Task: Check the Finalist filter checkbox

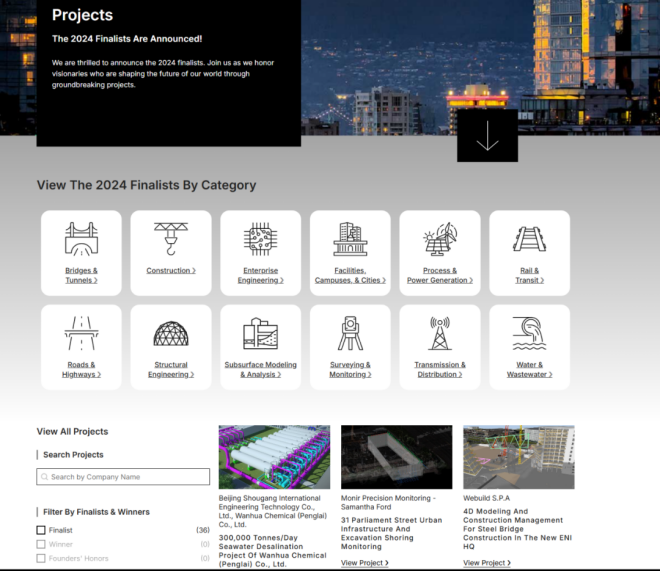Action: (x=41, y=530)
